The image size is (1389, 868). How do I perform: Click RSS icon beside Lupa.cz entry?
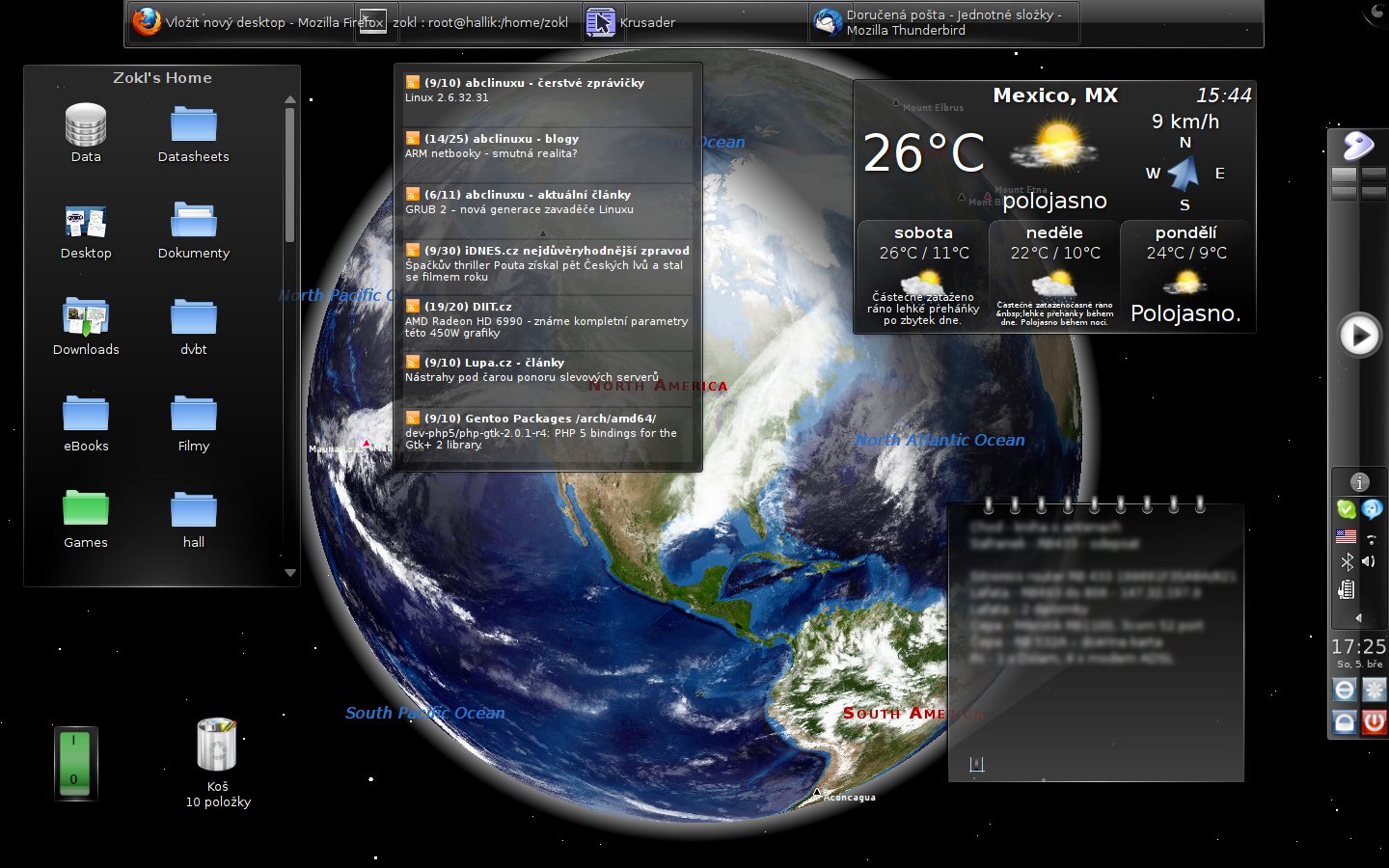coord(412,363)
